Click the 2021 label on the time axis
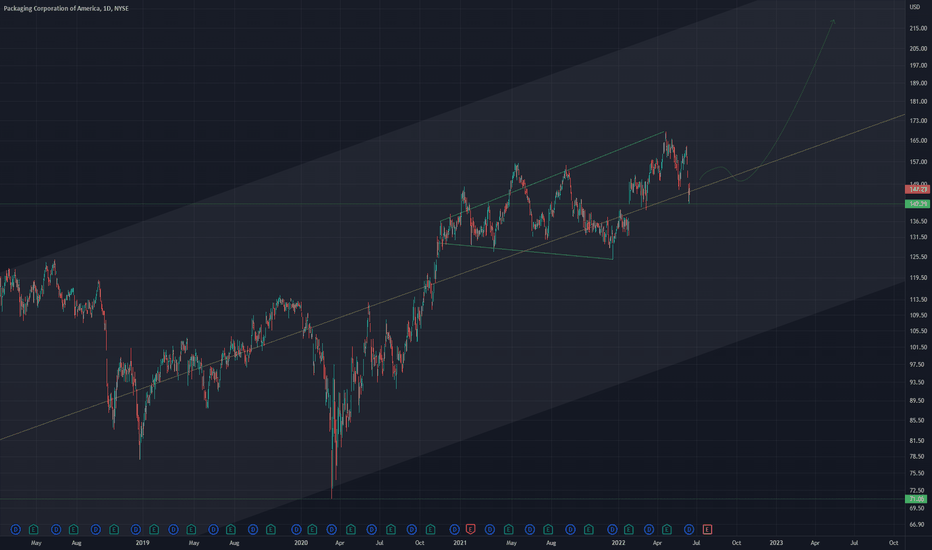 (x=460, y=543)
